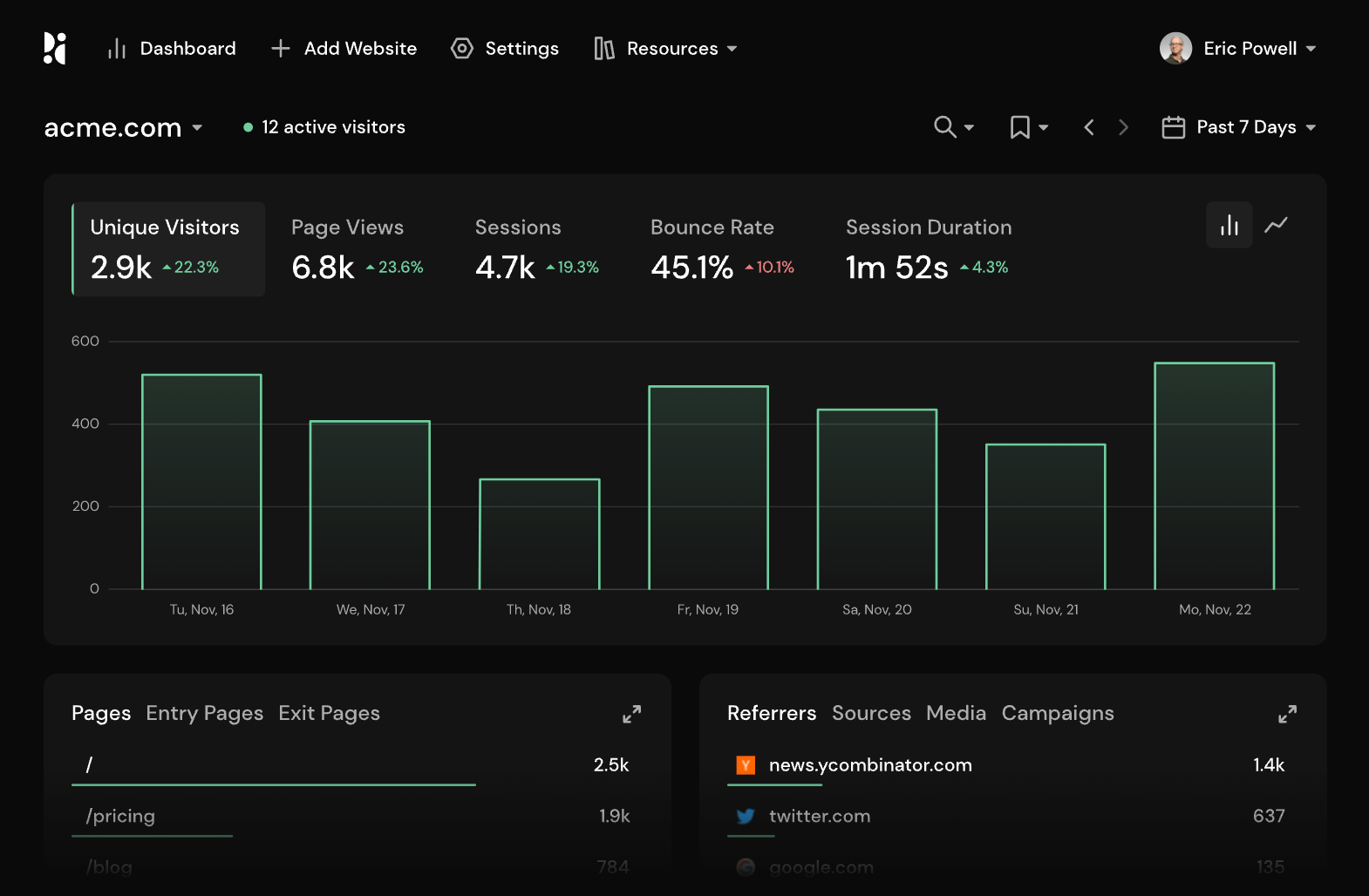Image resolution: width=1369 pixels, height=896 pixels.
Task: Open the search dropdown arrow
Action: pyautogui.click(x=969, y=128)
